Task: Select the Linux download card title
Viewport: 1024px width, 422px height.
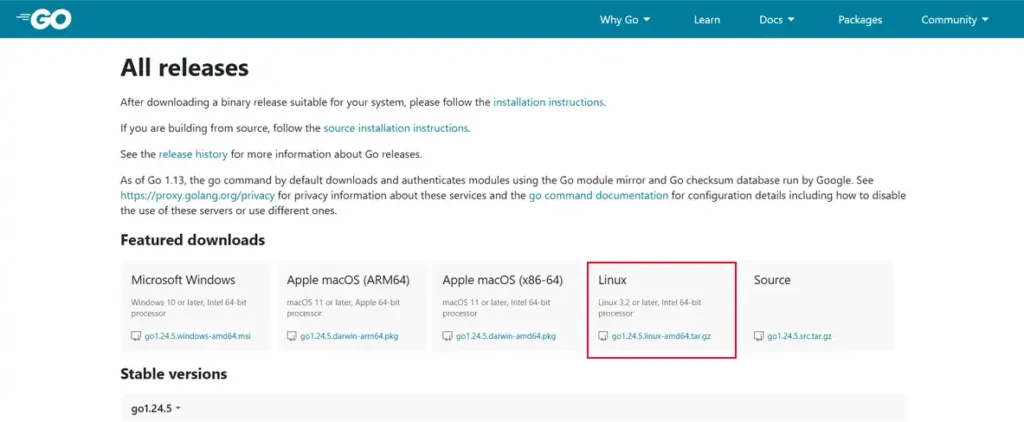Action: pos(613,280)
